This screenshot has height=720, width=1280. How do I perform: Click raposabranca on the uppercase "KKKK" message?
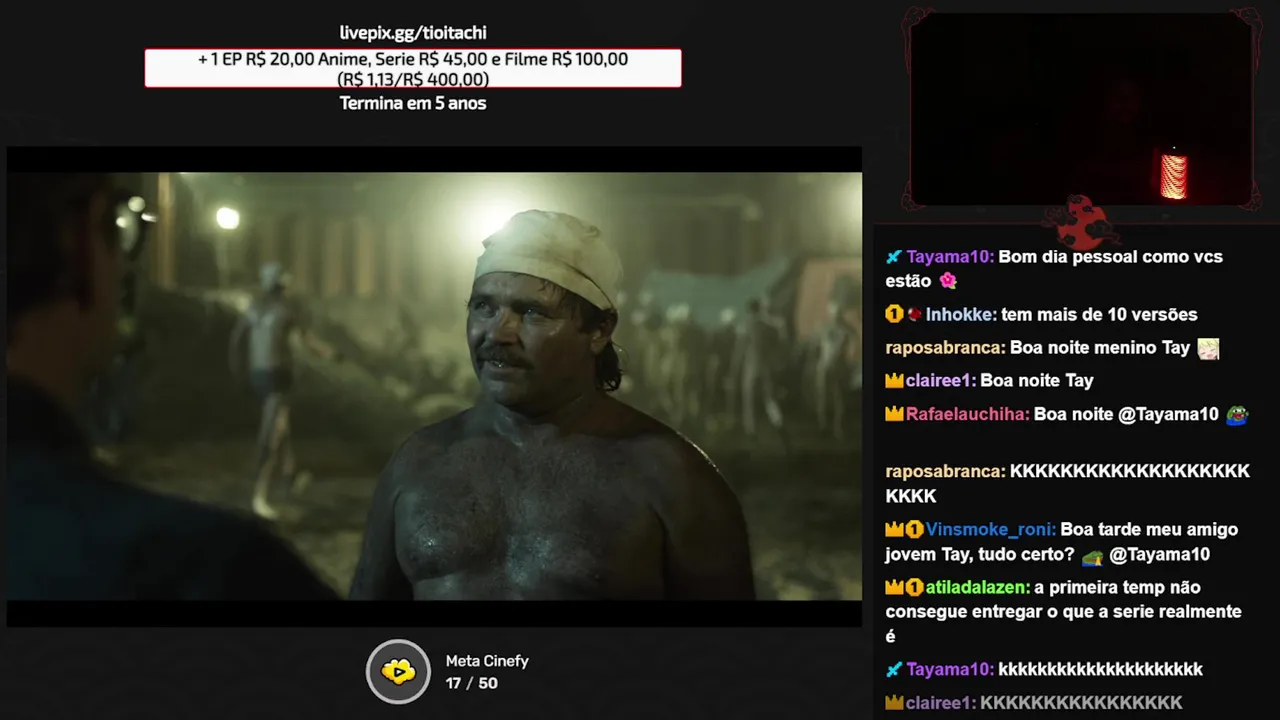[x=945, y=471]
